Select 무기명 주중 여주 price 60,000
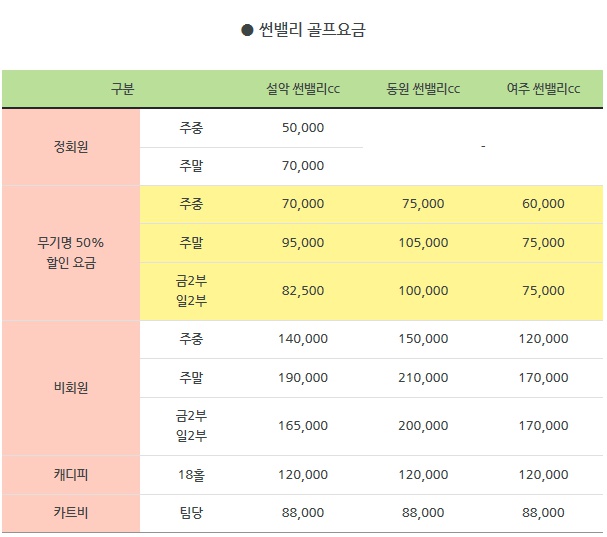 (x=544, y=204)
